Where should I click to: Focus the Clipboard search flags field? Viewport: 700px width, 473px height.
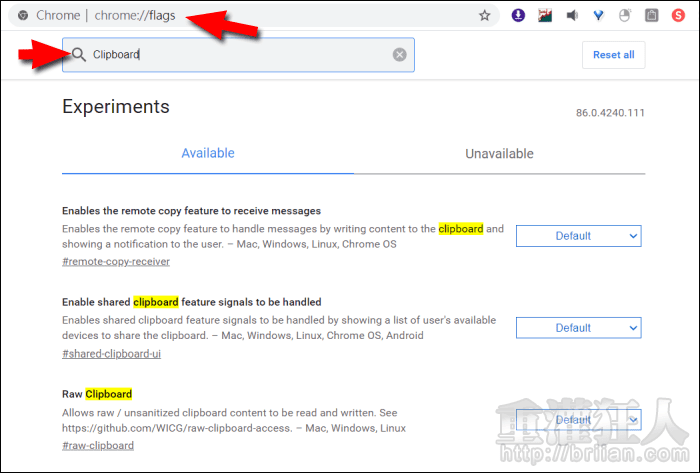[240, 55]
